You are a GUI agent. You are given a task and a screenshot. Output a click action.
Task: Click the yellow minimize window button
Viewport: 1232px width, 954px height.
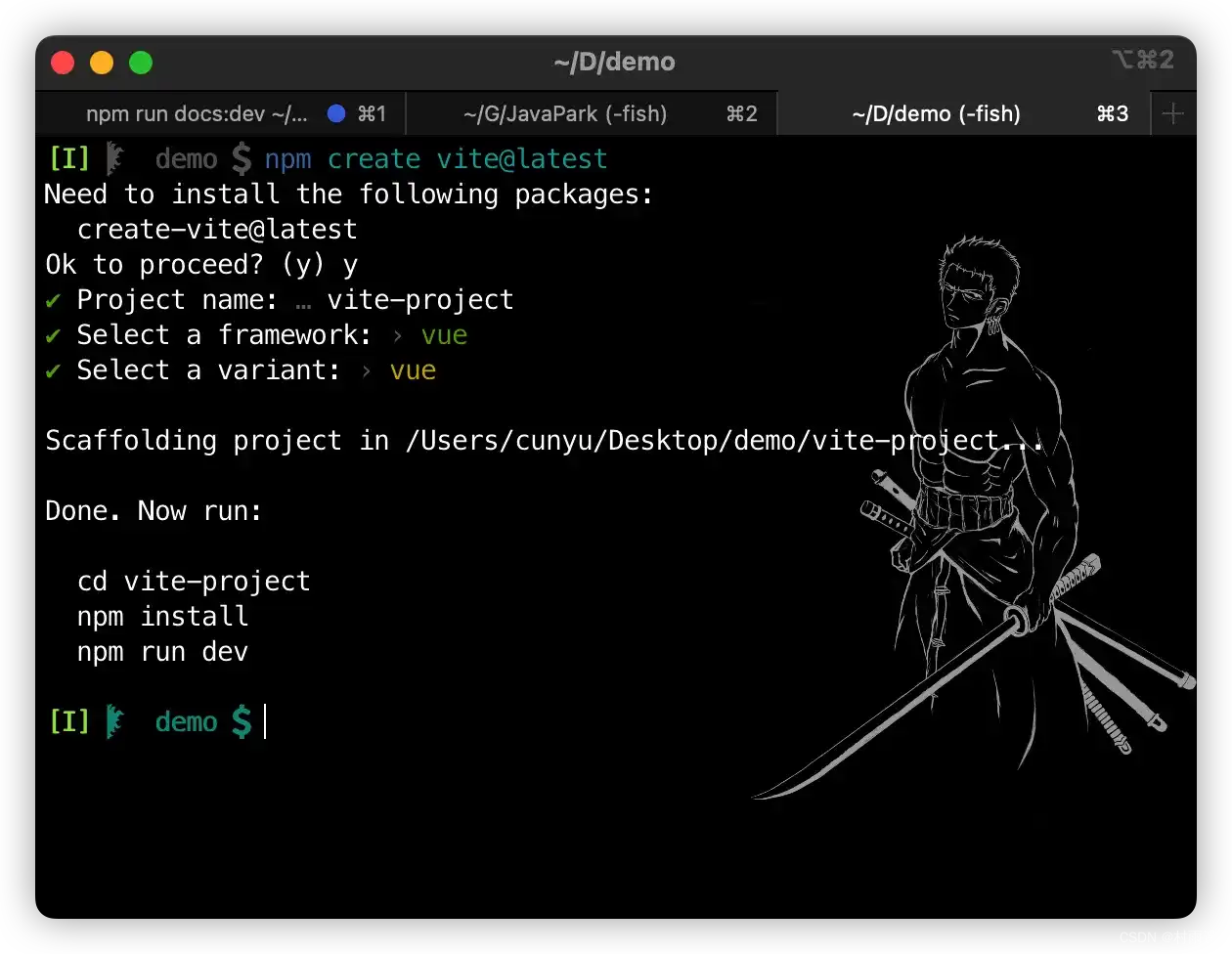102,63
